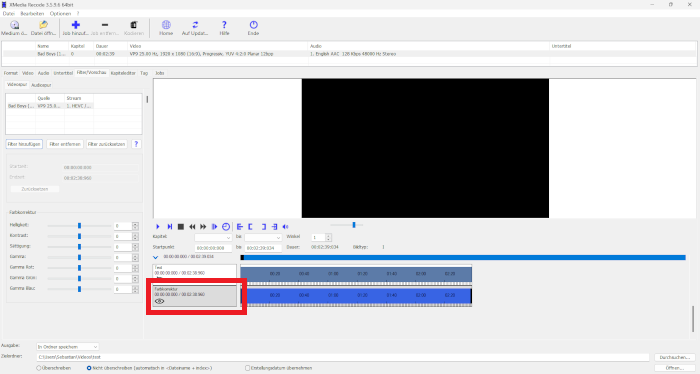
Task: Switch to the Kapiteleditor tab
Action: pyautogui.click(x=123, y=73)
